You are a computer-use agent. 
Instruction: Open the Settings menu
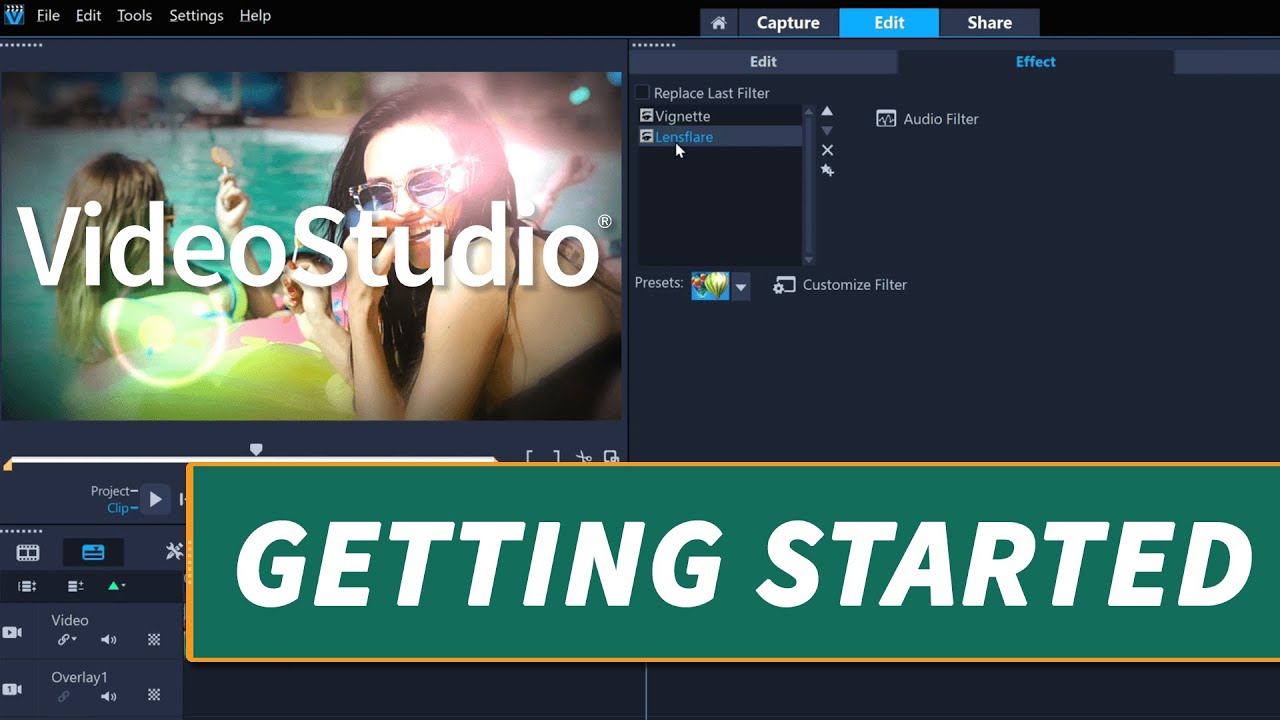click(x=197, y=16)
